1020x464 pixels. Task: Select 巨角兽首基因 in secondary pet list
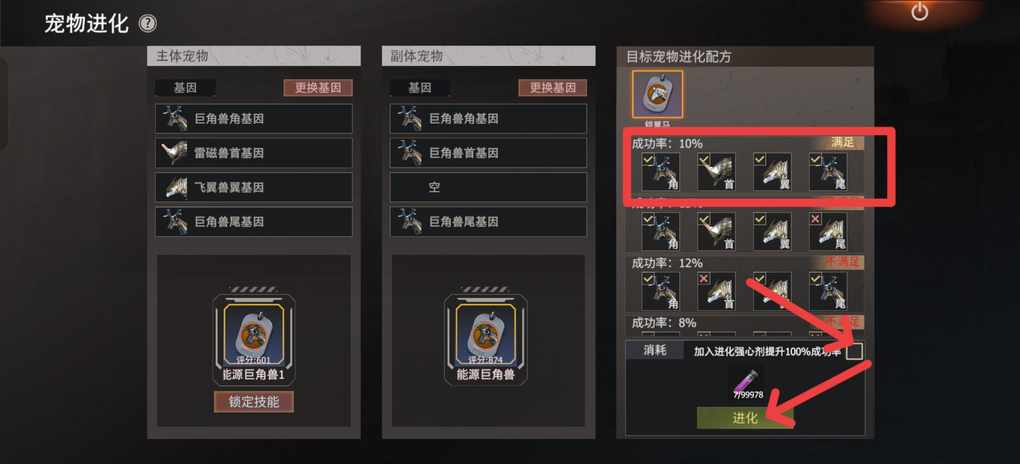489,153
